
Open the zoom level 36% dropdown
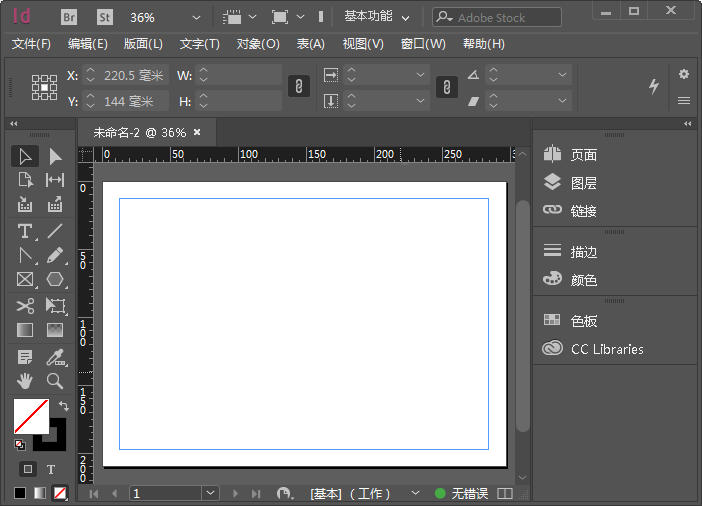coord(196,18)
